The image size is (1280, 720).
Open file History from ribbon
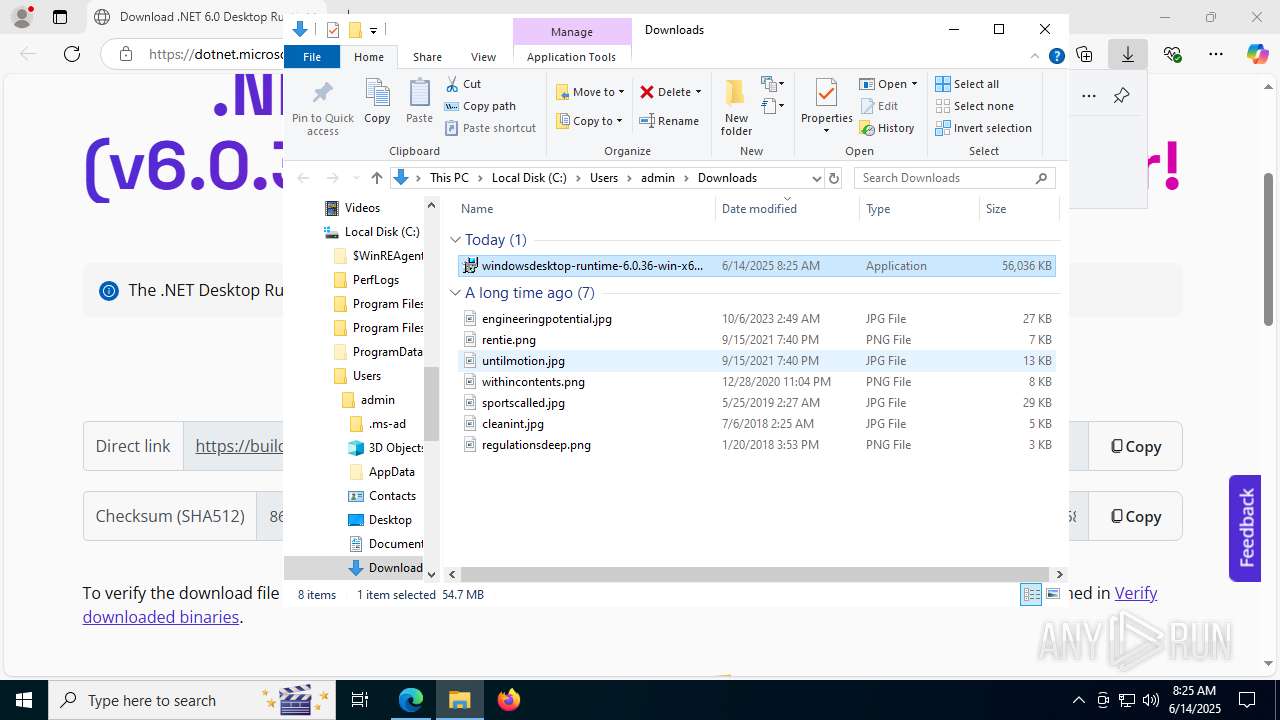[x=886, y=128]
